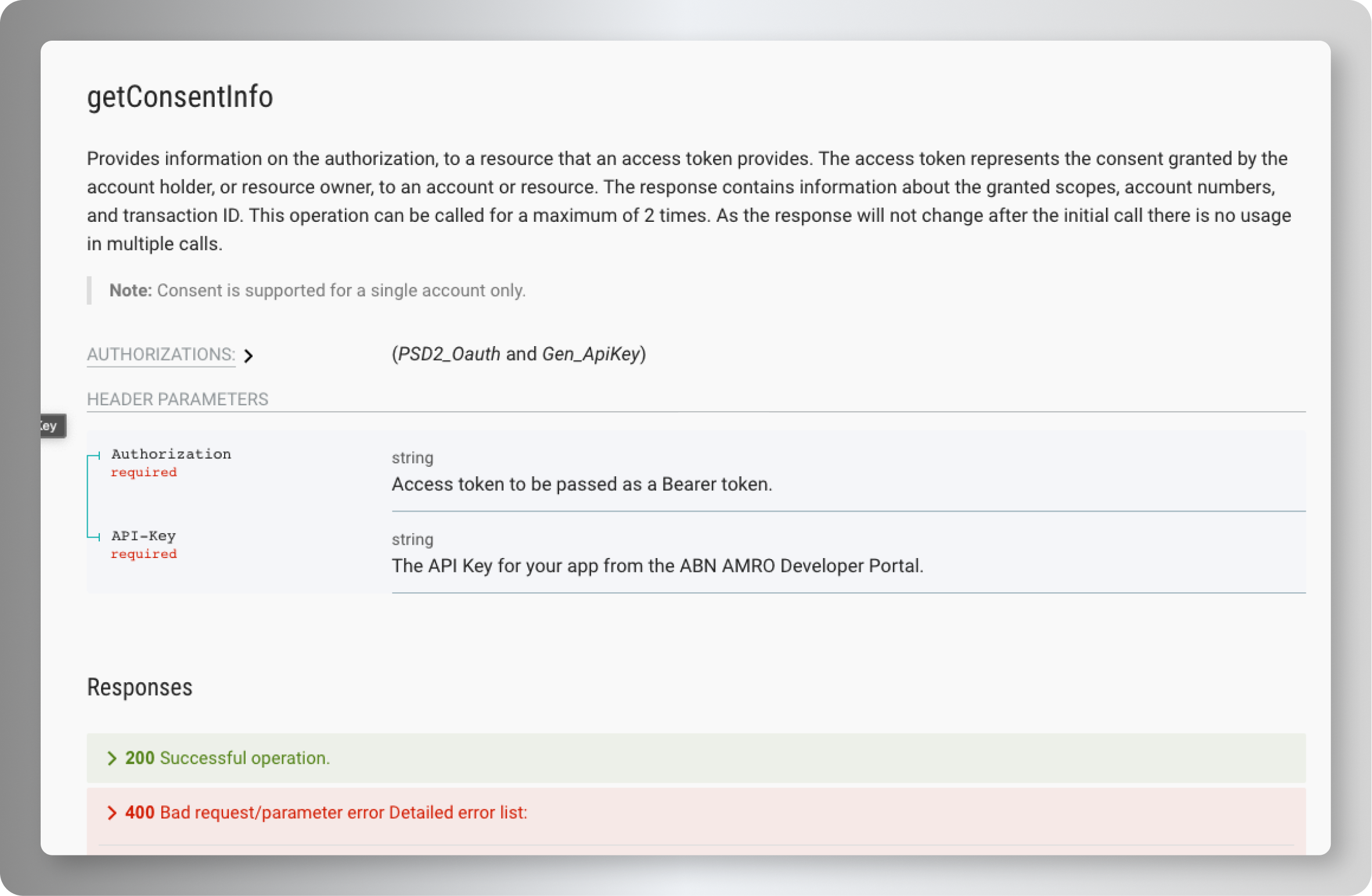Screen dimensions: 1372x896
Task: Click the HEADER PARAMETERS section heading
Action: 178,400
